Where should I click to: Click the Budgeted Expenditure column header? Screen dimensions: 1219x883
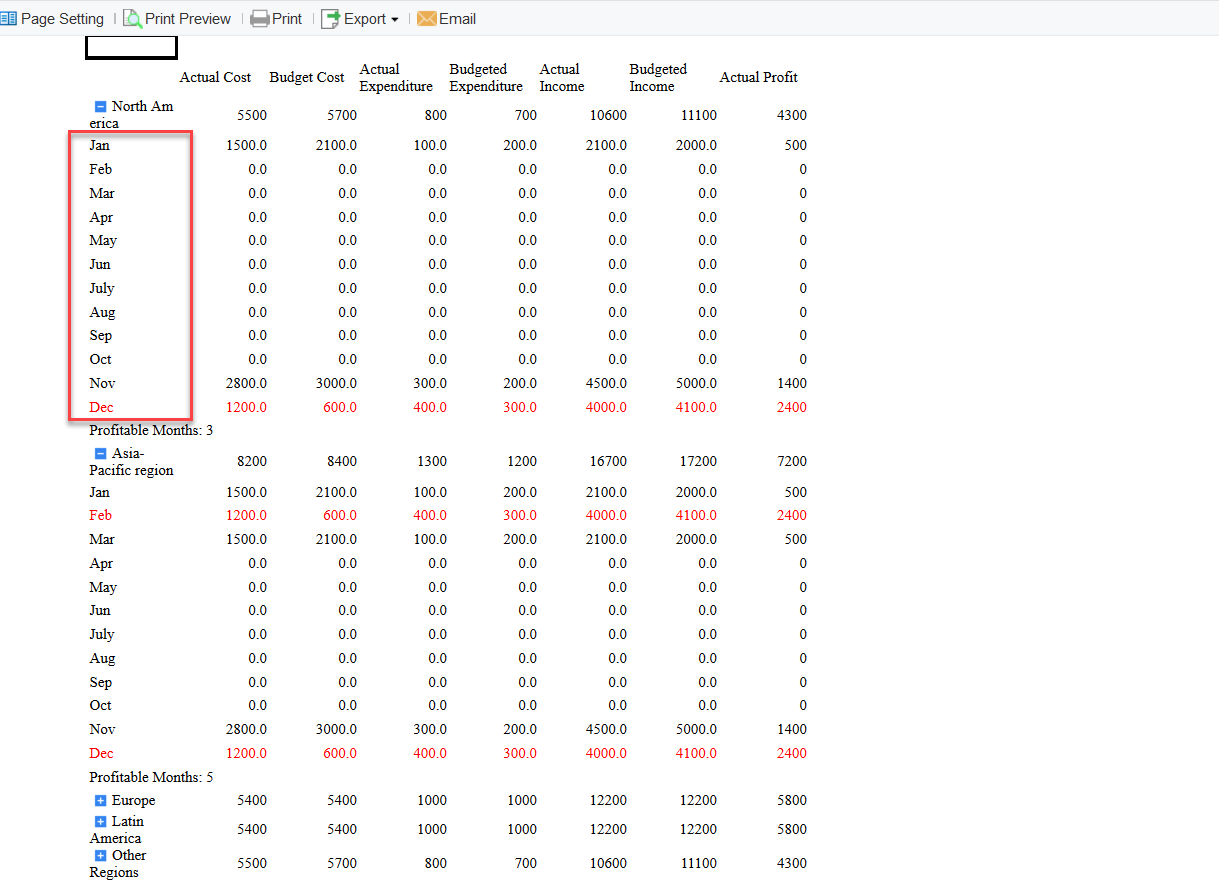486,77
